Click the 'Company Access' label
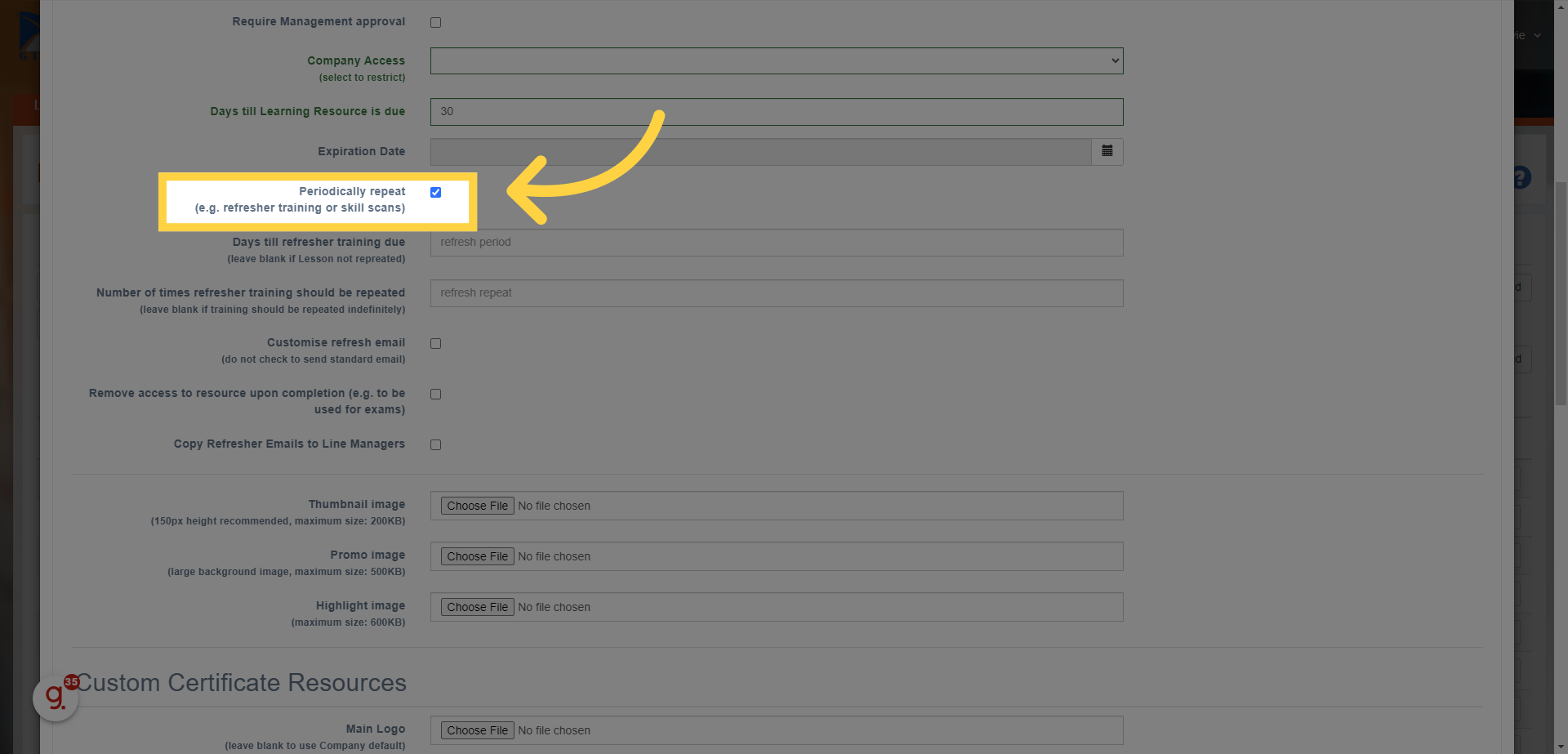The width and height of the screenshot is (1568, 754). pyautogui.click(x=356, y=60)
